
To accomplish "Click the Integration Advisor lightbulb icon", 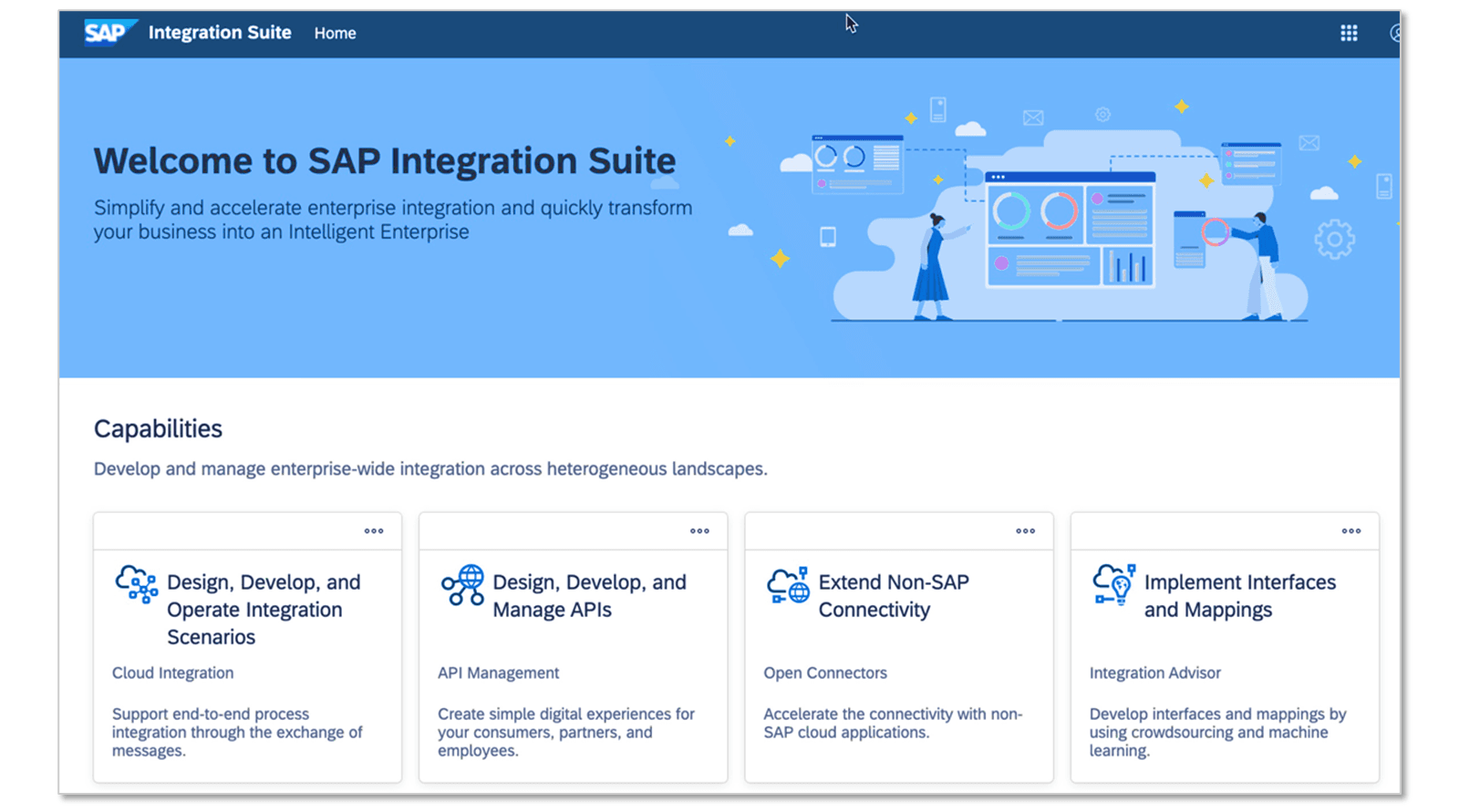I will click(x=1113, y=585).
